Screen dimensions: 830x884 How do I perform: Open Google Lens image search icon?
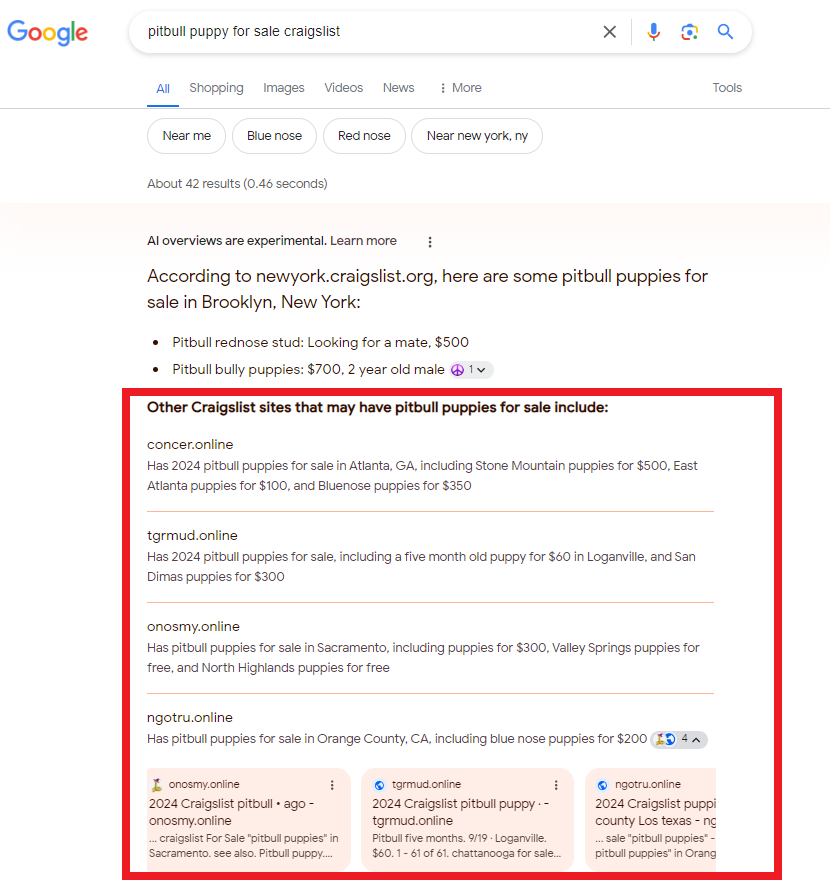(689, 32)
